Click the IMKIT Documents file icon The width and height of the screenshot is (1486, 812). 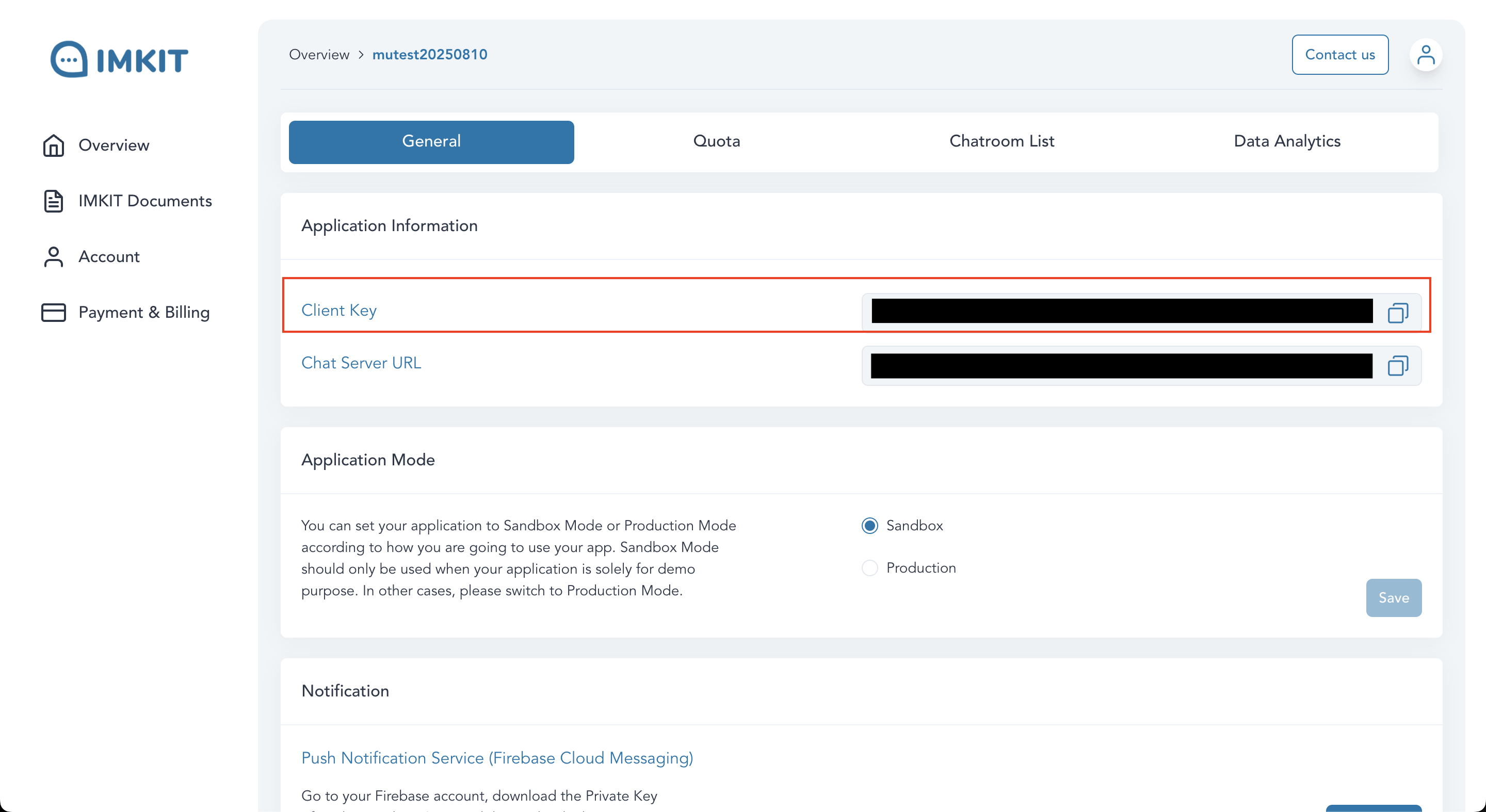tap(54, 201)
